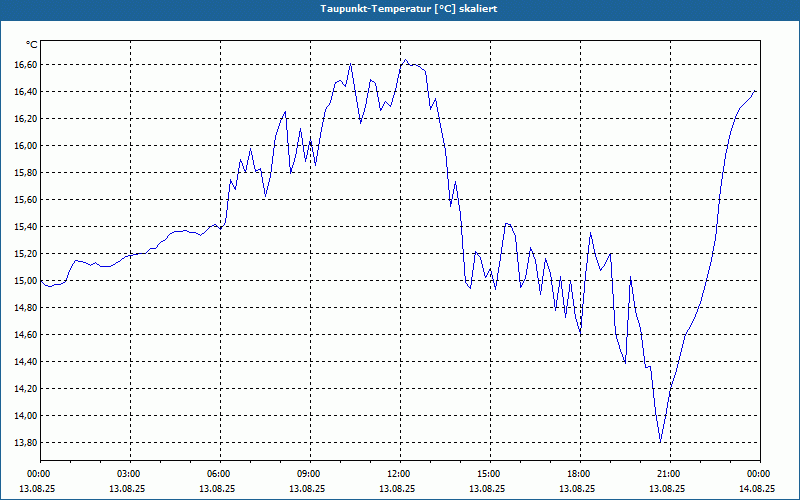Viewport: 800px width, 500px height.
Task: Click the '16,00' y-axis value
Action: click(x=27, y=146)
